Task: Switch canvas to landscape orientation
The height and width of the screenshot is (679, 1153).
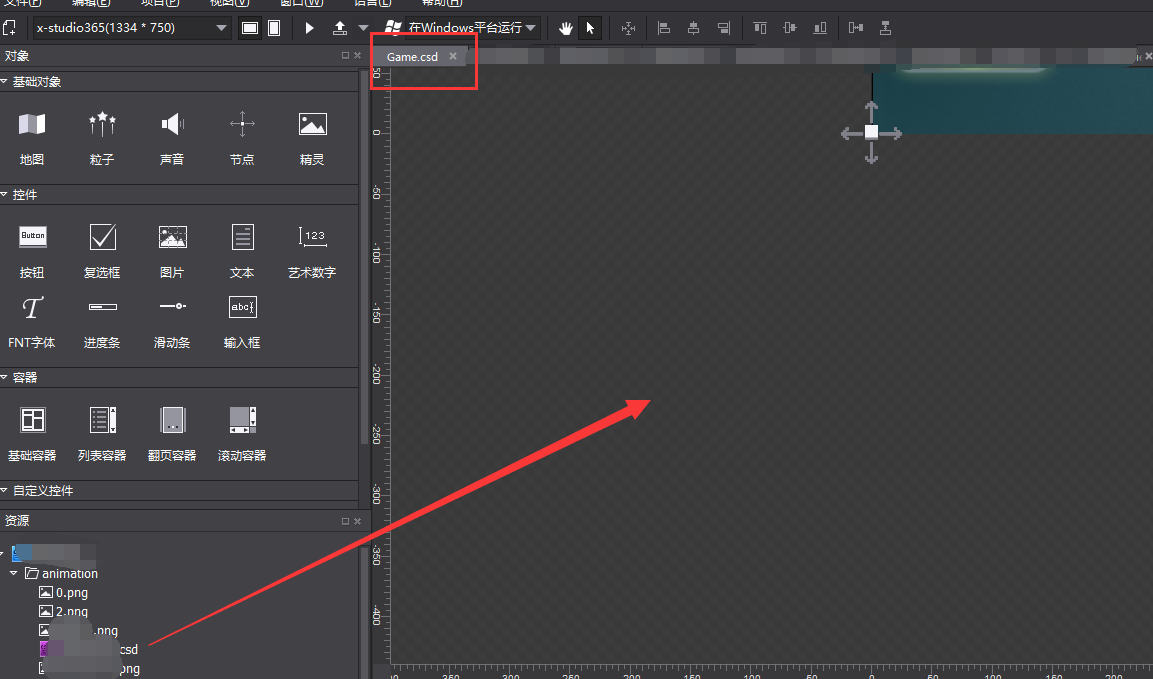Action: [250, 28]
